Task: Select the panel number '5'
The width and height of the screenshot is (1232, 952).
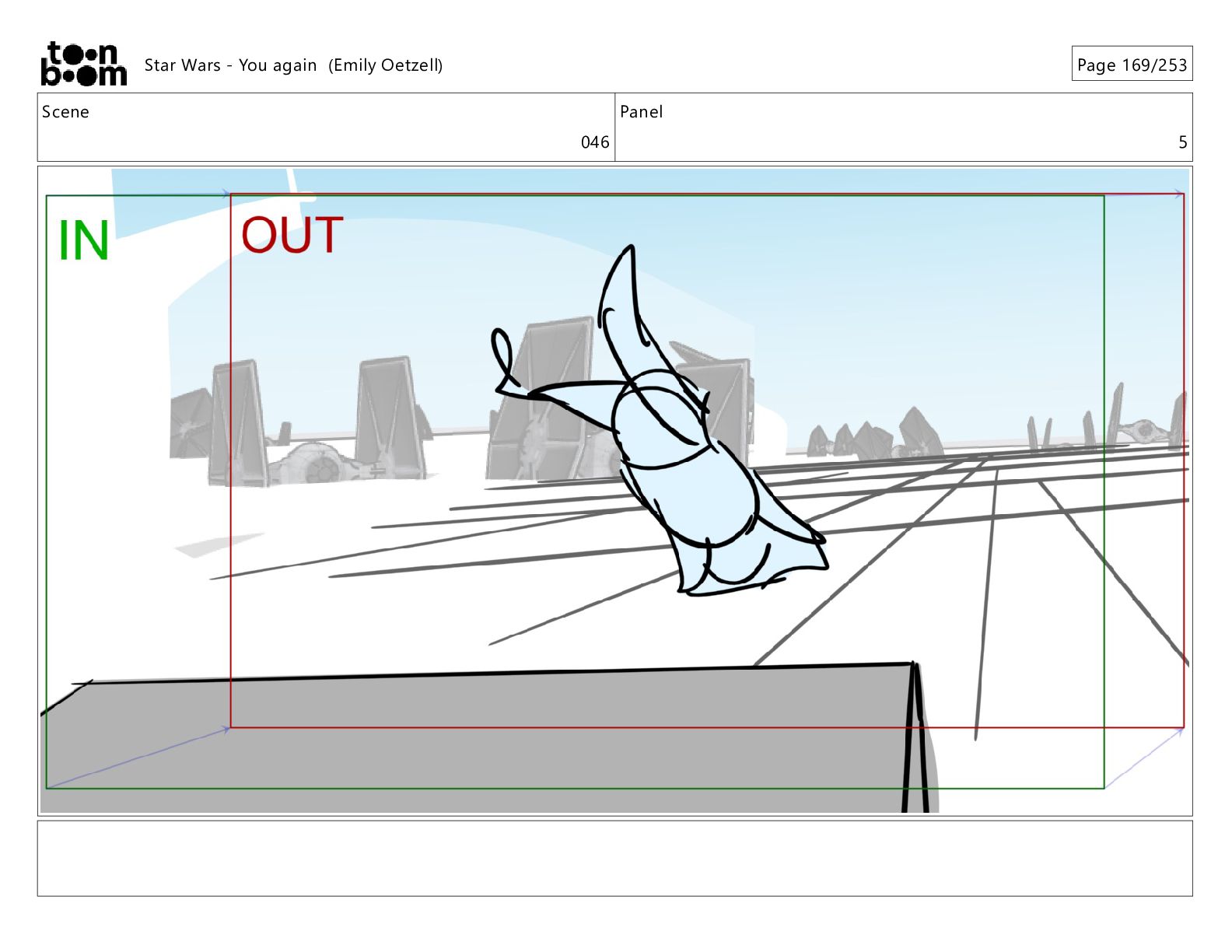Action: click(x=1183, y=142)
